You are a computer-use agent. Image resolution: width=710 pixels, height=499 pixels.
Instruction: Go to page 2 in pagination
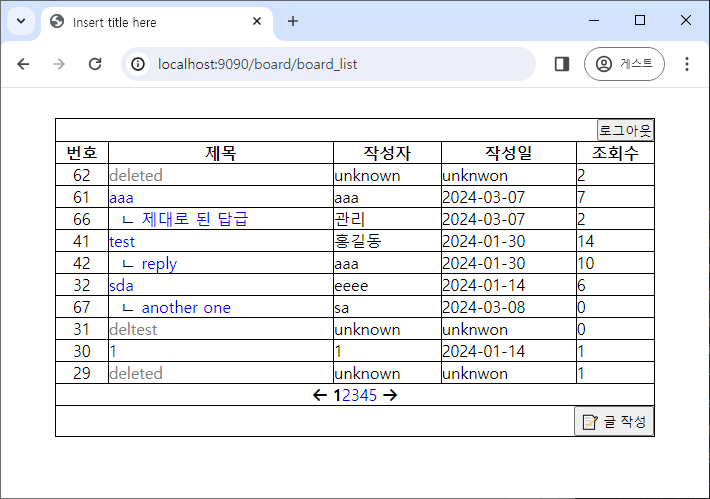(x=346, y=396)
